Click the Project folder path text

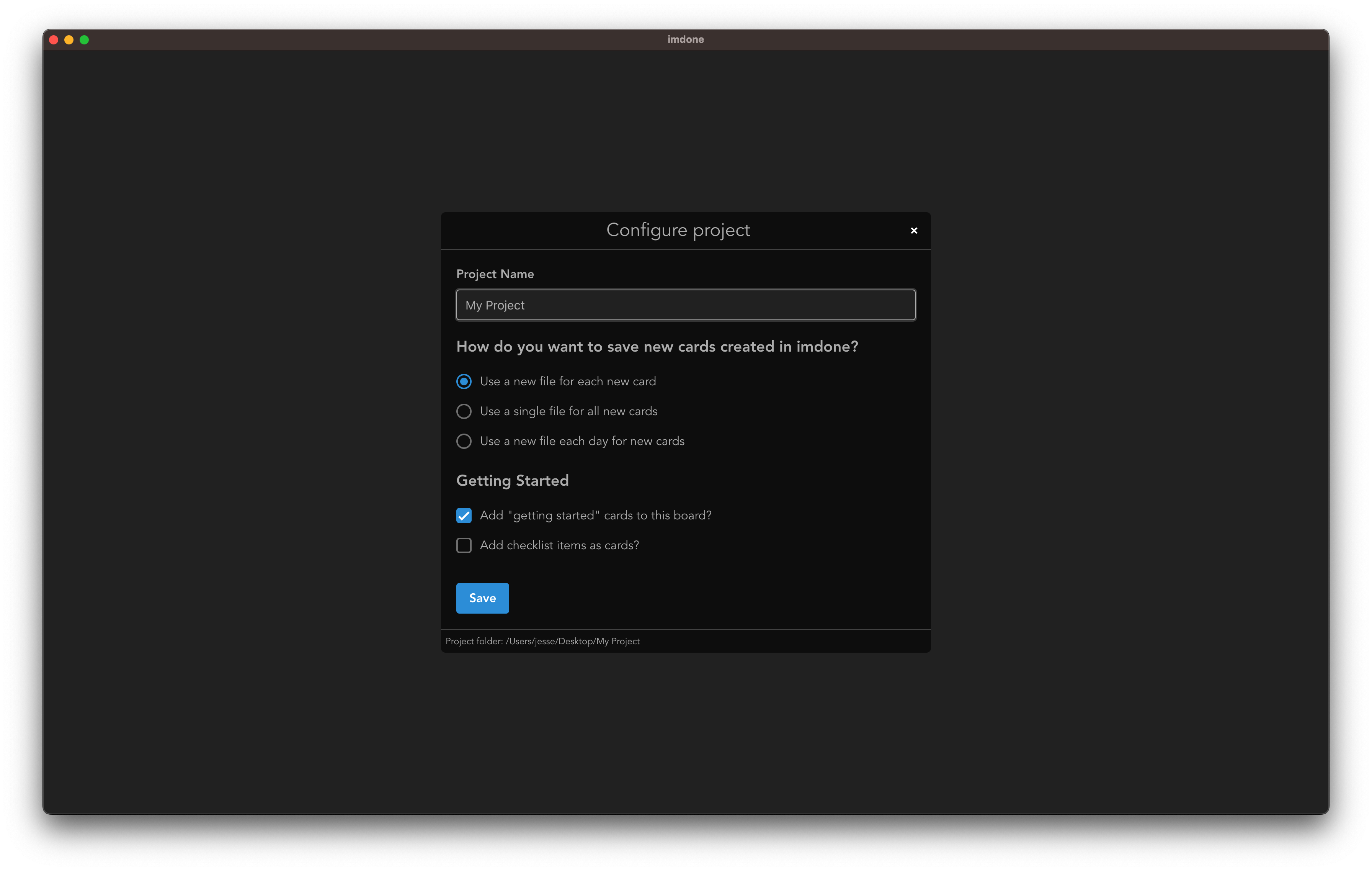(542, 641)
